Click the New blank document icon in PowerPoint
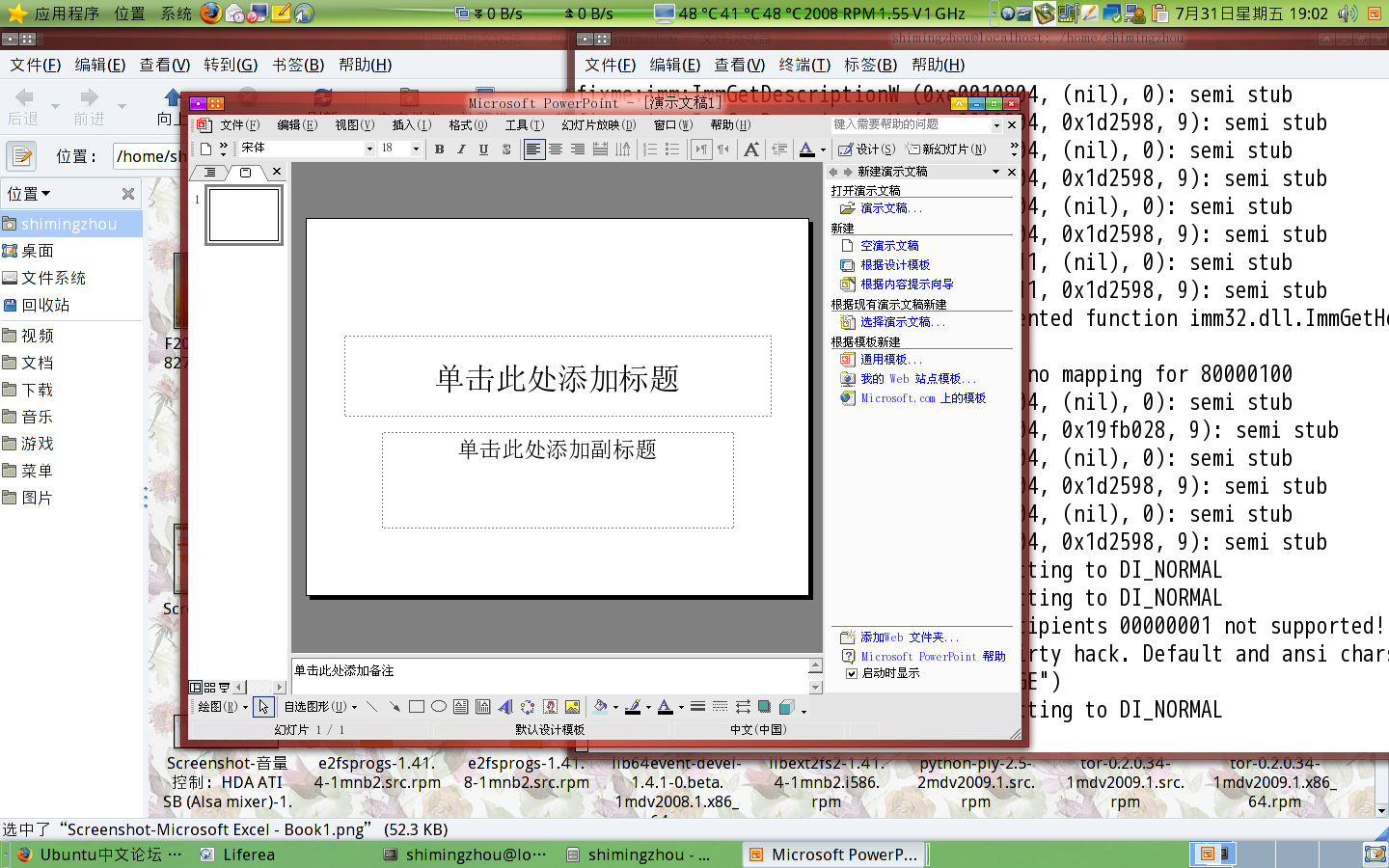The width and height of the screenshot is (1389, 868). point(205,149)
